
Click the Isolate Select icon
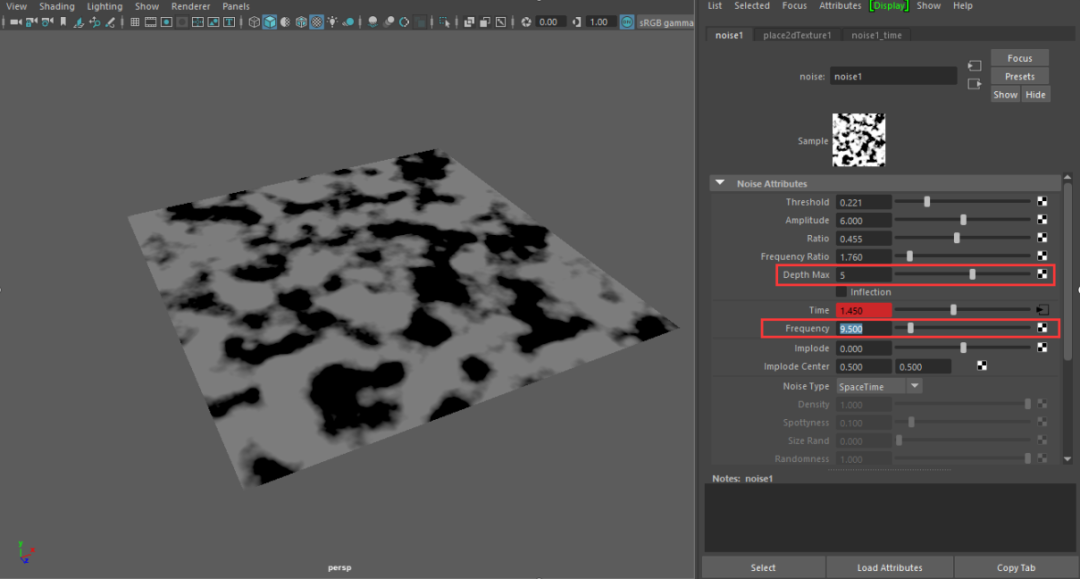click(x=444, y=22)
